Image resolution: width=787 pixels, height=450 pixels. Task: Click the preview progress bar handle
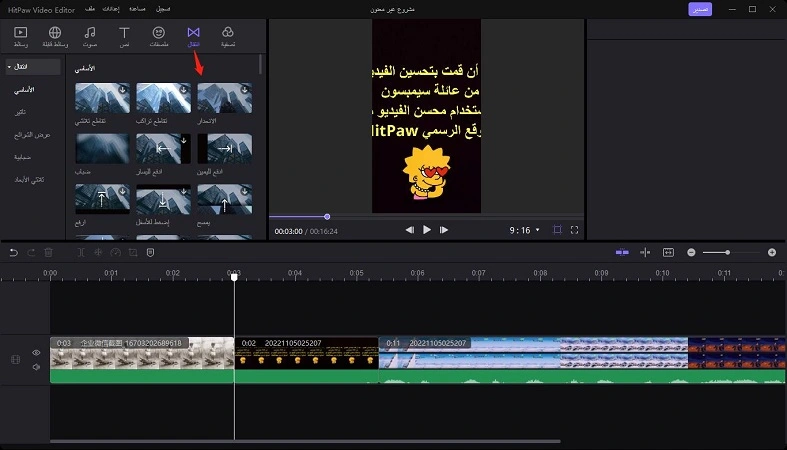tap(327, 217)
